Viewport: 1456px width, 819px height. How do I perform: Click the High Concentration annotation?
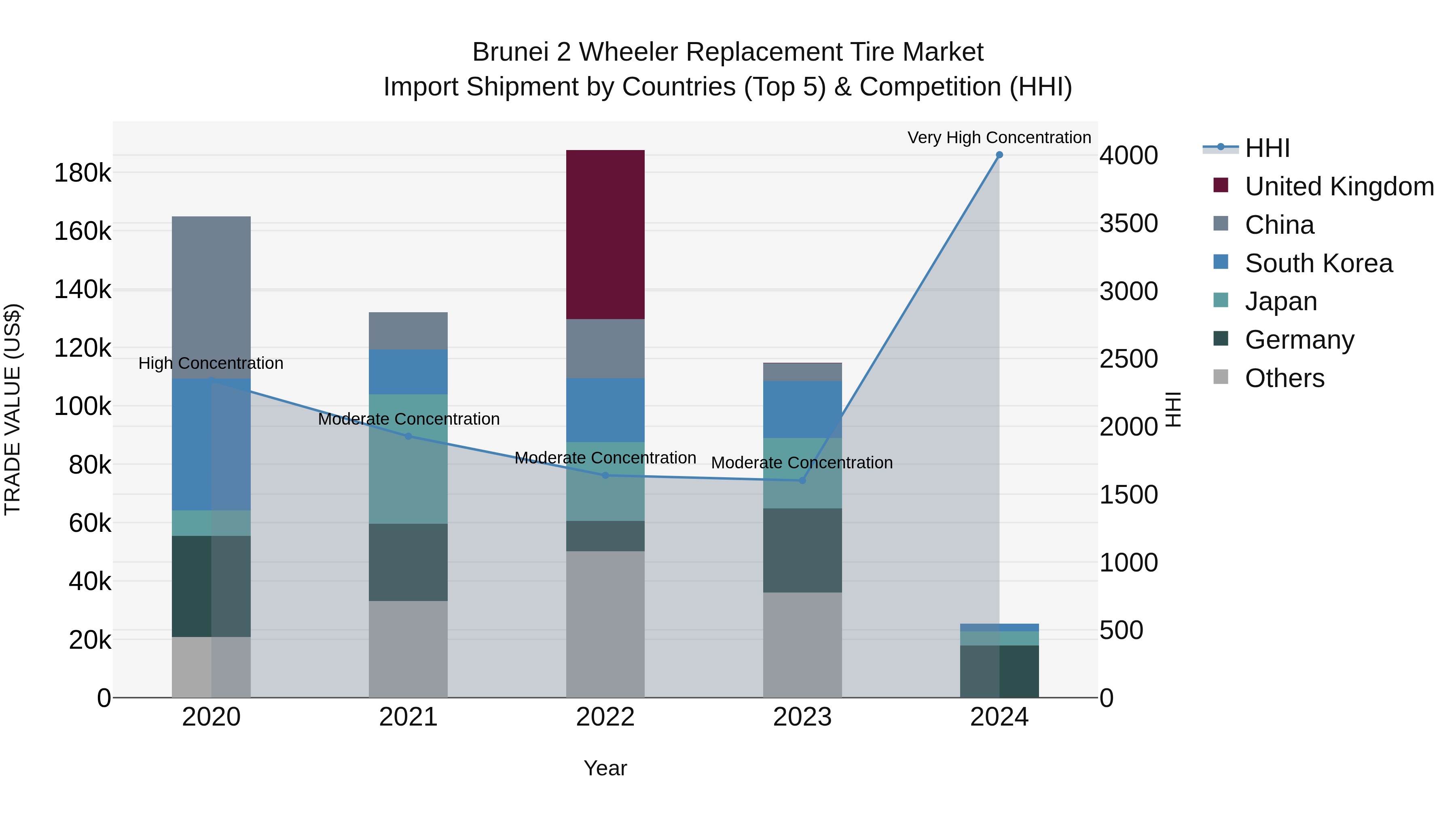211,363
